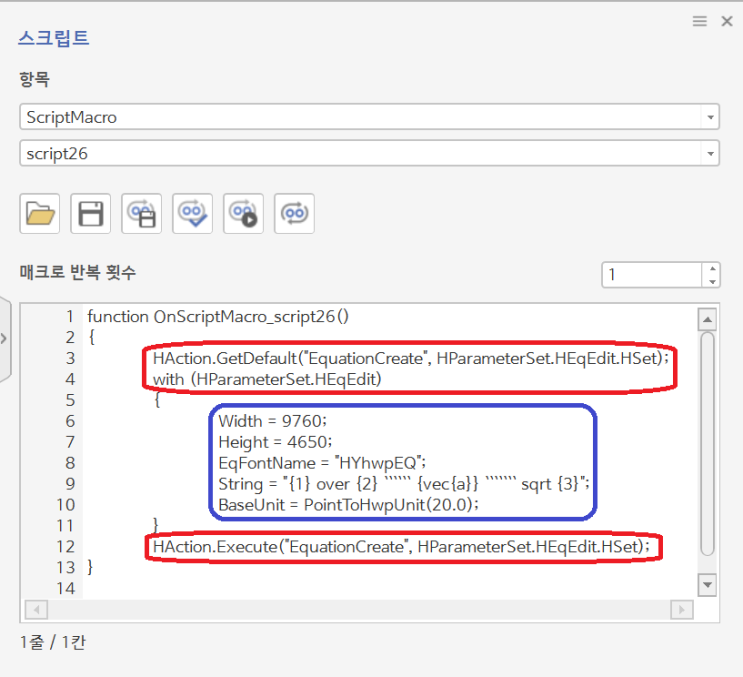
Task: Click the repeat macro icon
Action: [x=294, y=214]
